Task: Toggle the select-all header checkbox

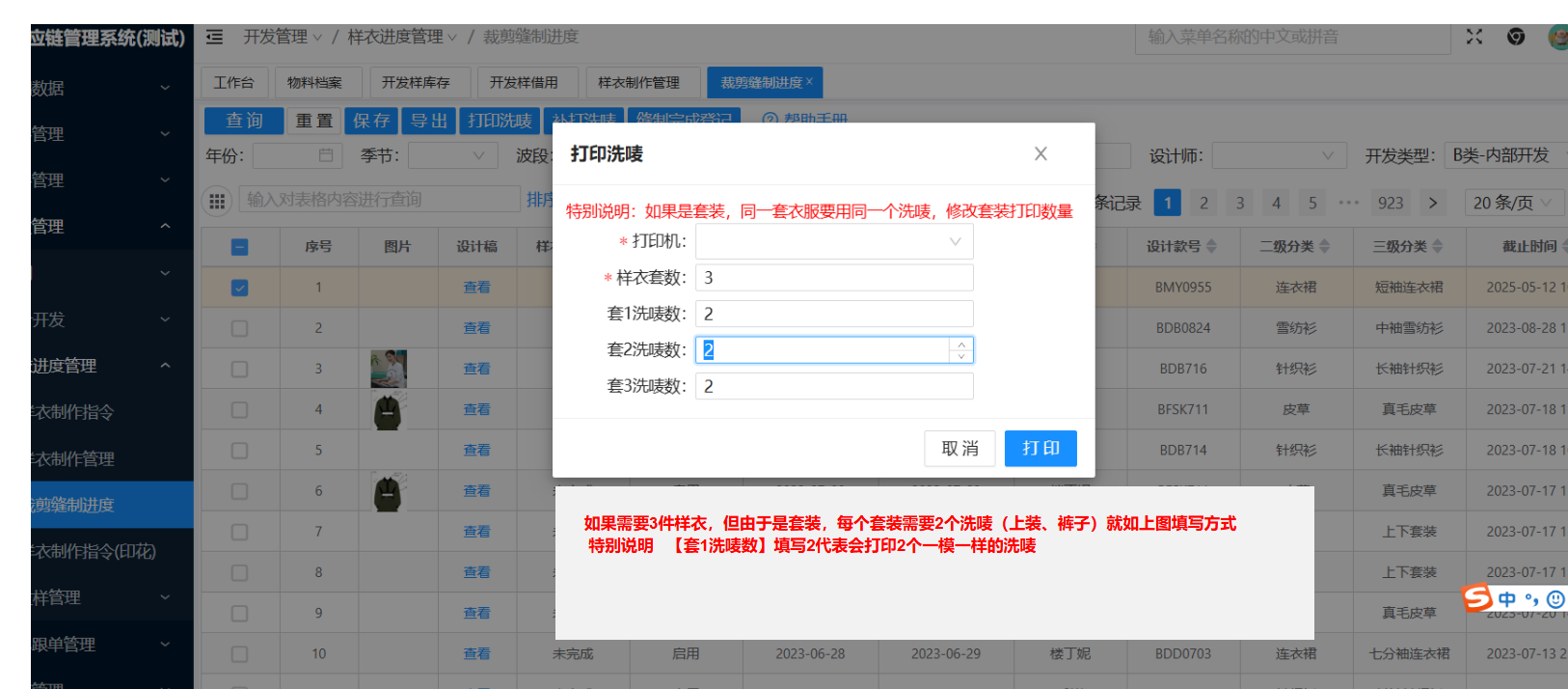Action: coord(240,247)
